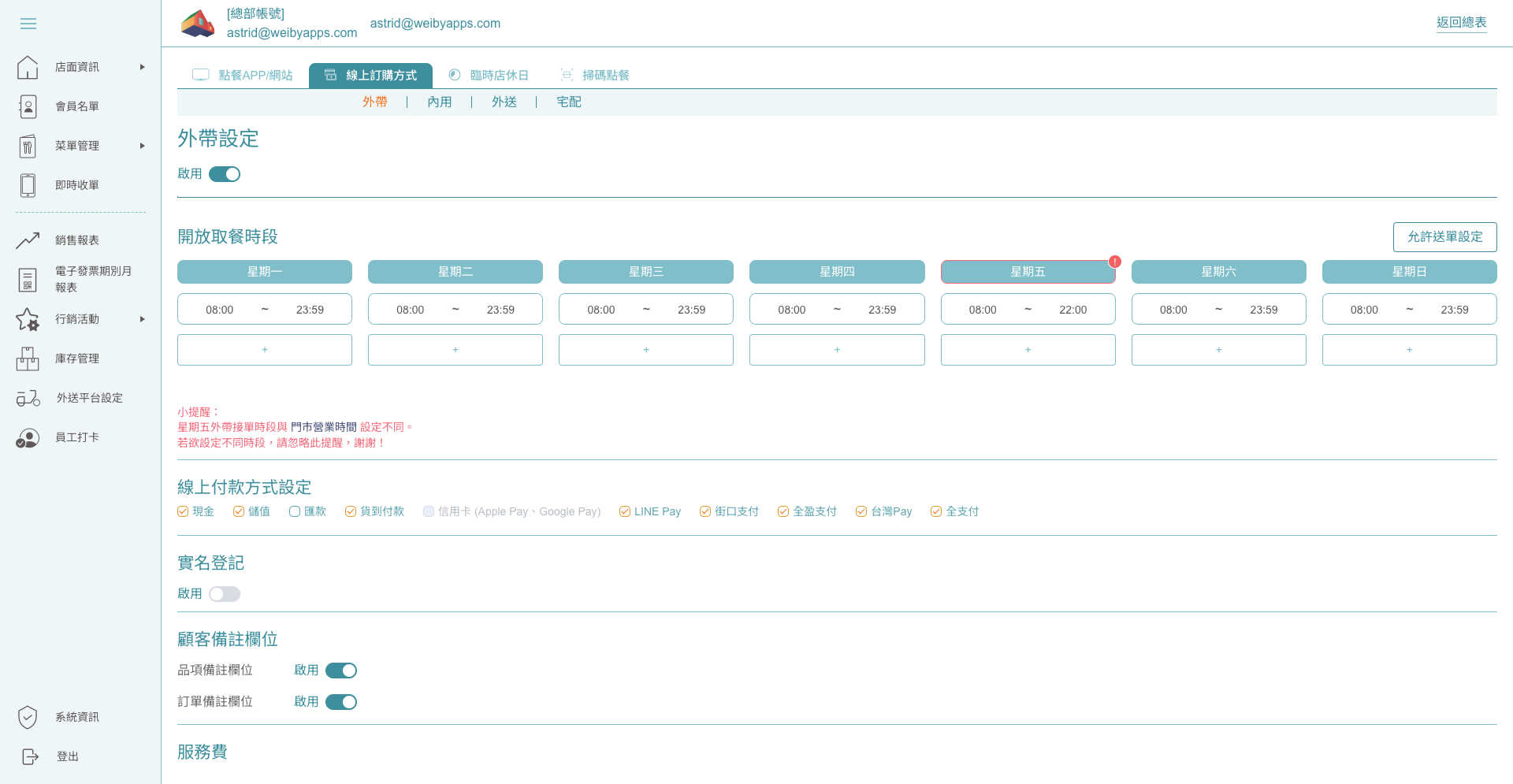Select the 外送 sub-tab
Screen dimensions: 1513x784
coord(504,102)
